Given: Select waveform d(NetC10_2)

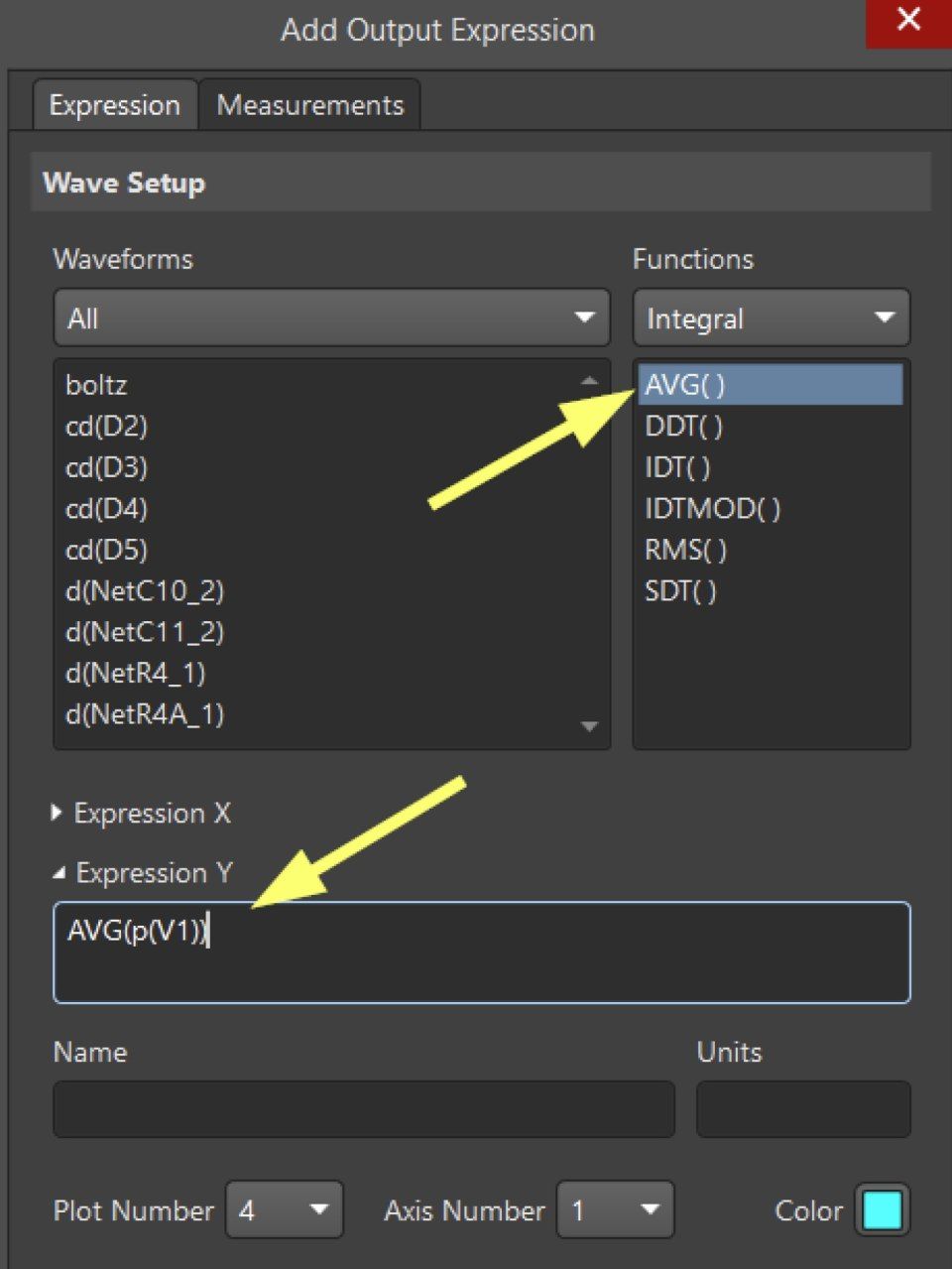Looking at the screenshot, I should click(x=144, y=590).
